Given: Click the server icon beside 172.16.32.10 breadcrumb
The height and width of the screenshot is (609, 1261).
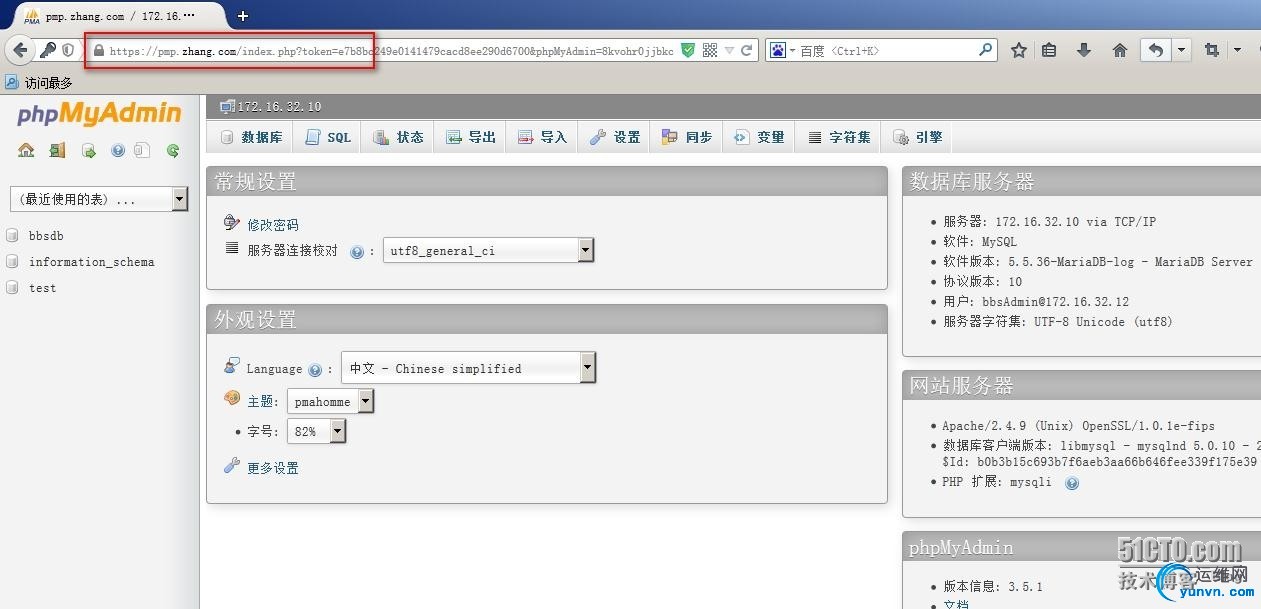Looking at the screenshot, I should [x=227, y=106].
